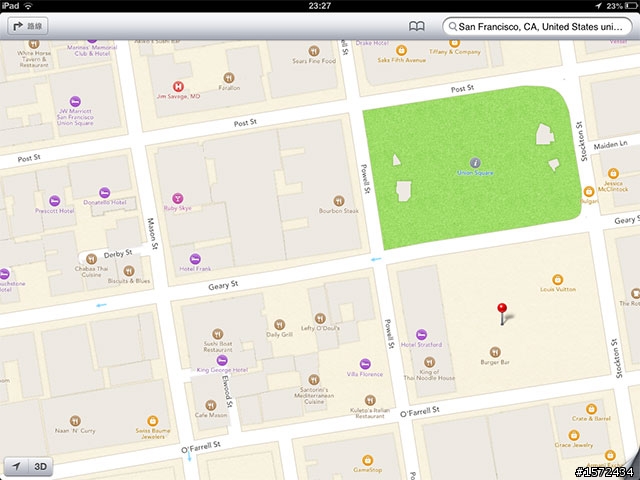Image resolution: width=640 pixels, height=480 pixels.
Task: Tap the Union Square info icon
Action: (x=475, y=163)
